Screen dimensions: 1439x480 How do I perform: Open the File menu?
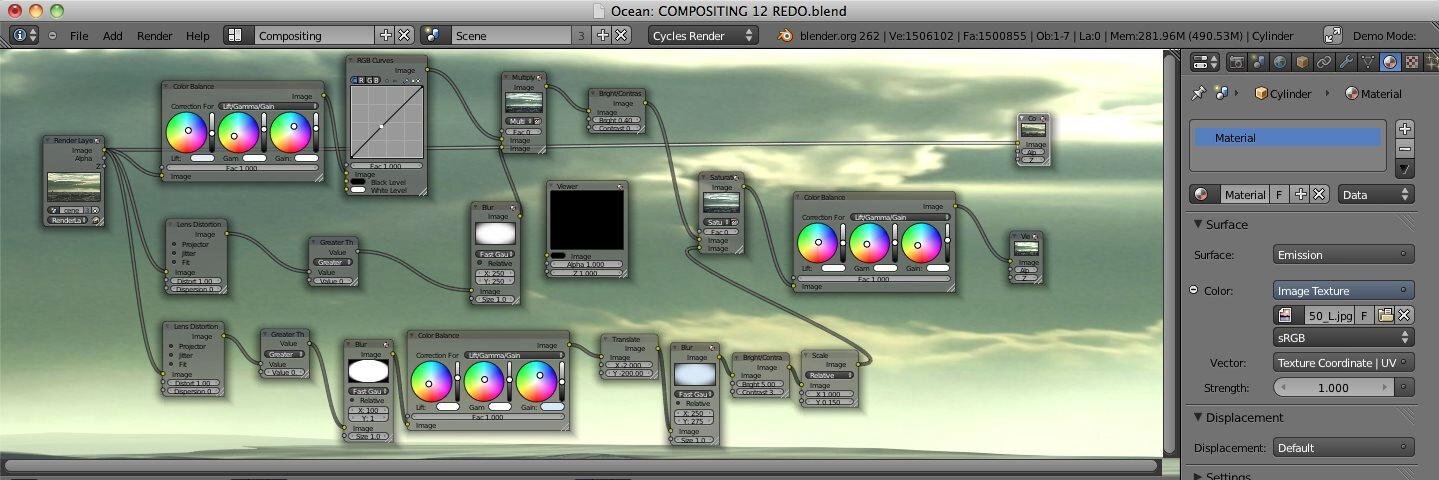(79, 35)
